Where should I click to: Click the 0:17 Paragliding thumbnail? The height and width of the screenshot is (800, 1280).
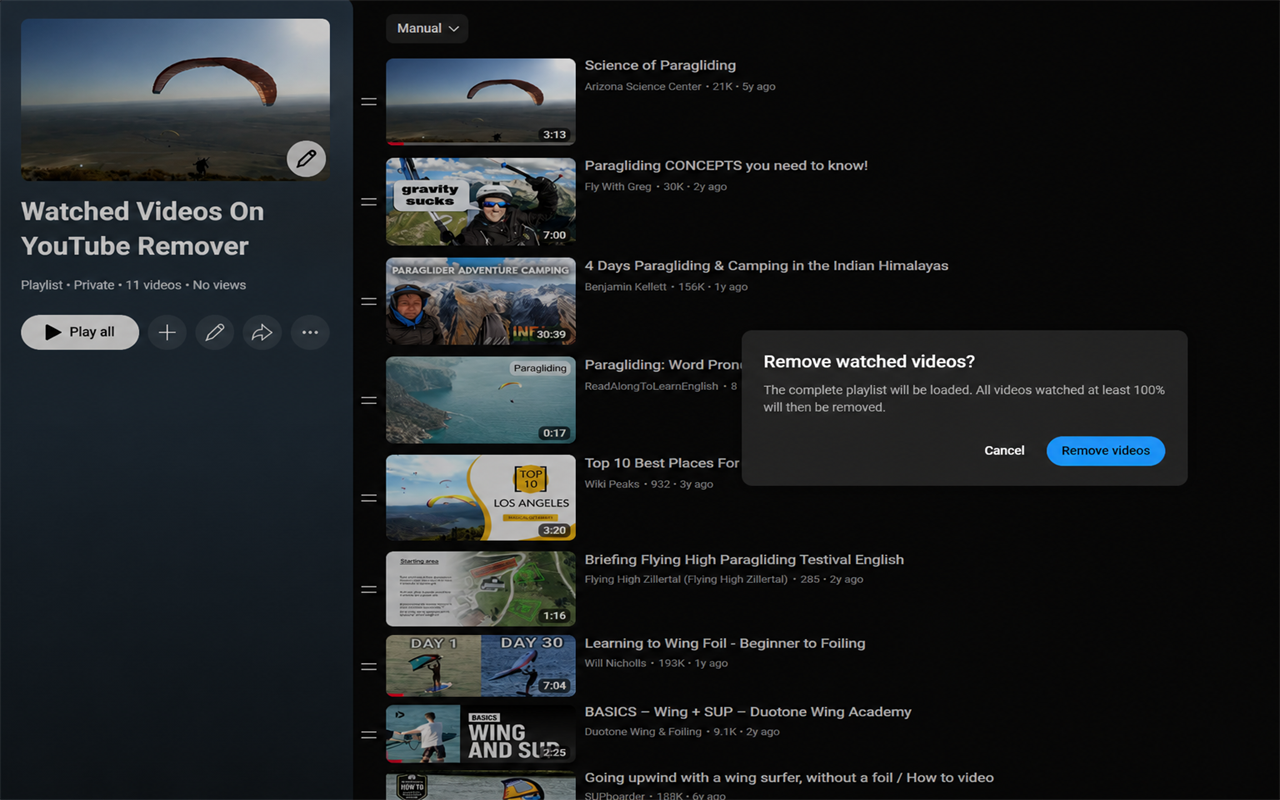481,400
